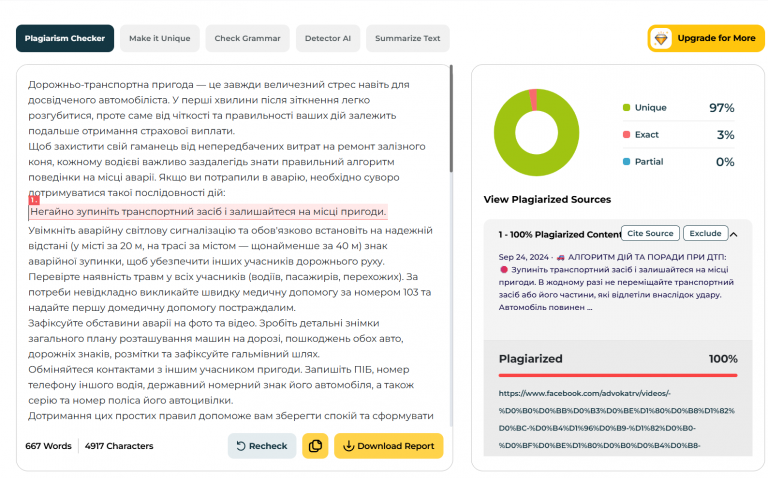Open the Summarize Text tab
The height and width of the screenshot is (478, 768).
(x=408, y=38)
